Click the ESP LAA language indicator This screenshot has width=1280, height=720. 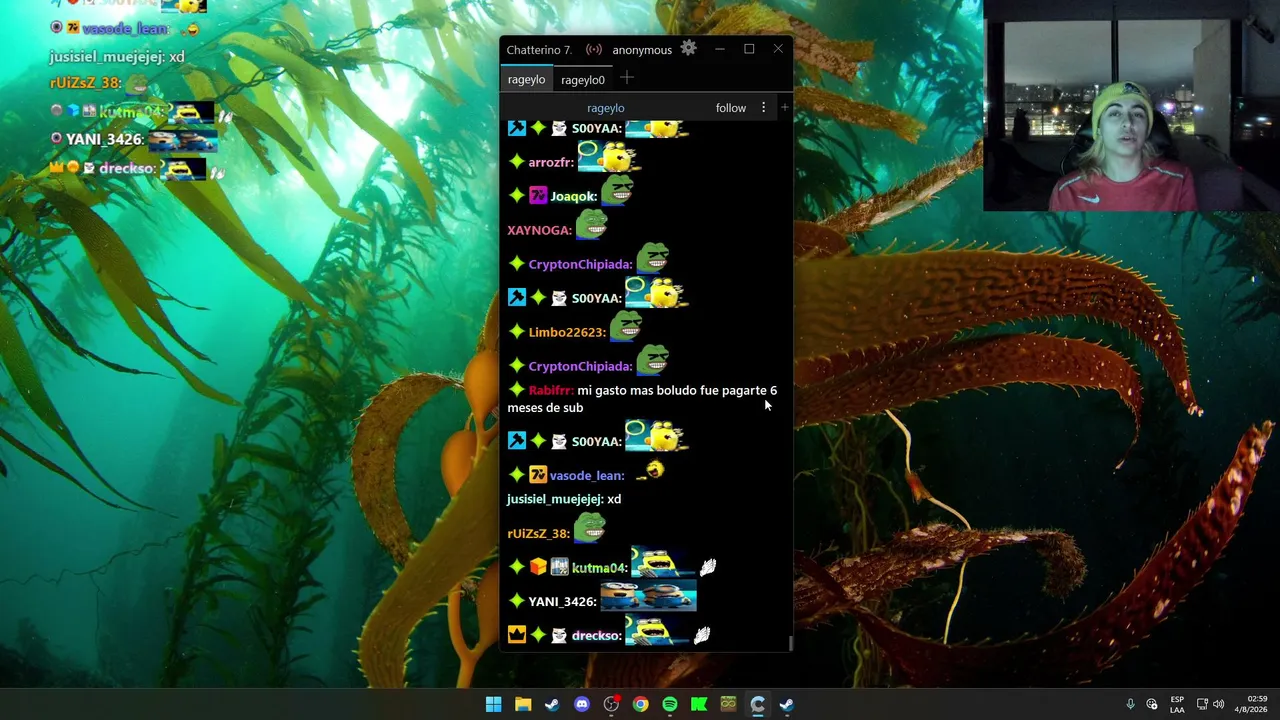pos(1177,704)
